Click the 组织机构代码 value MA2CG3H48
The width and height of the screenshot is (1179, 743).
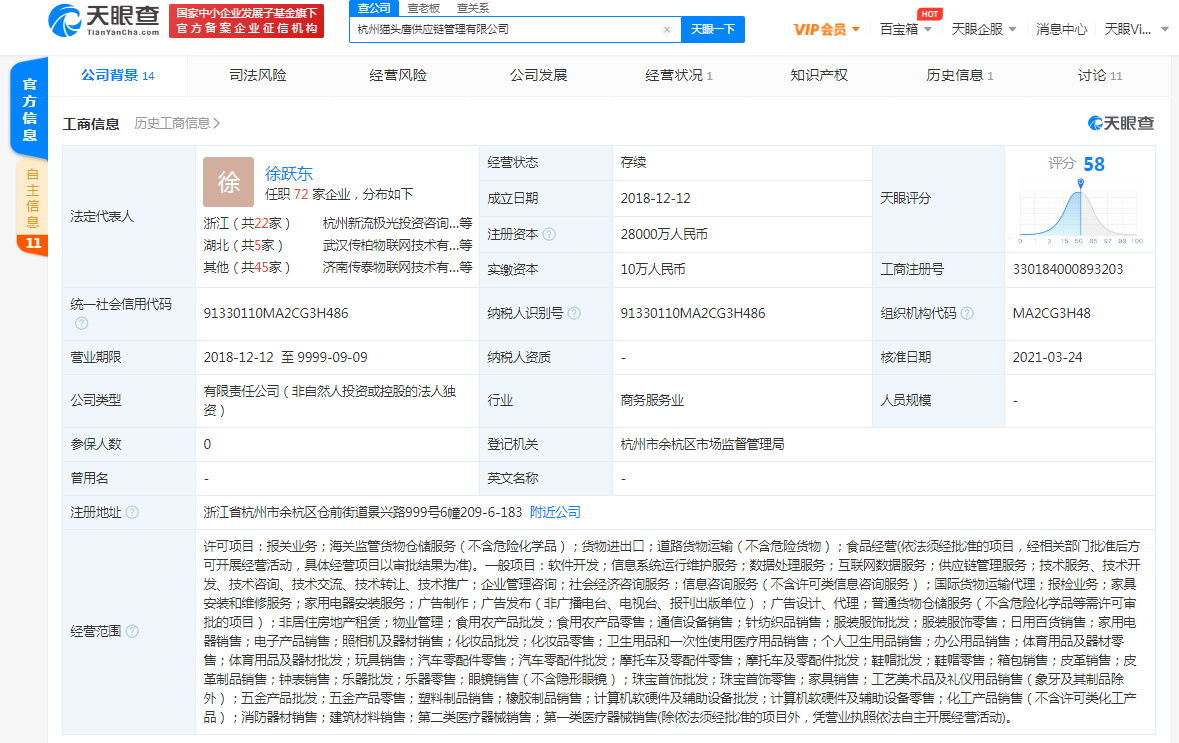[1051, 313]
